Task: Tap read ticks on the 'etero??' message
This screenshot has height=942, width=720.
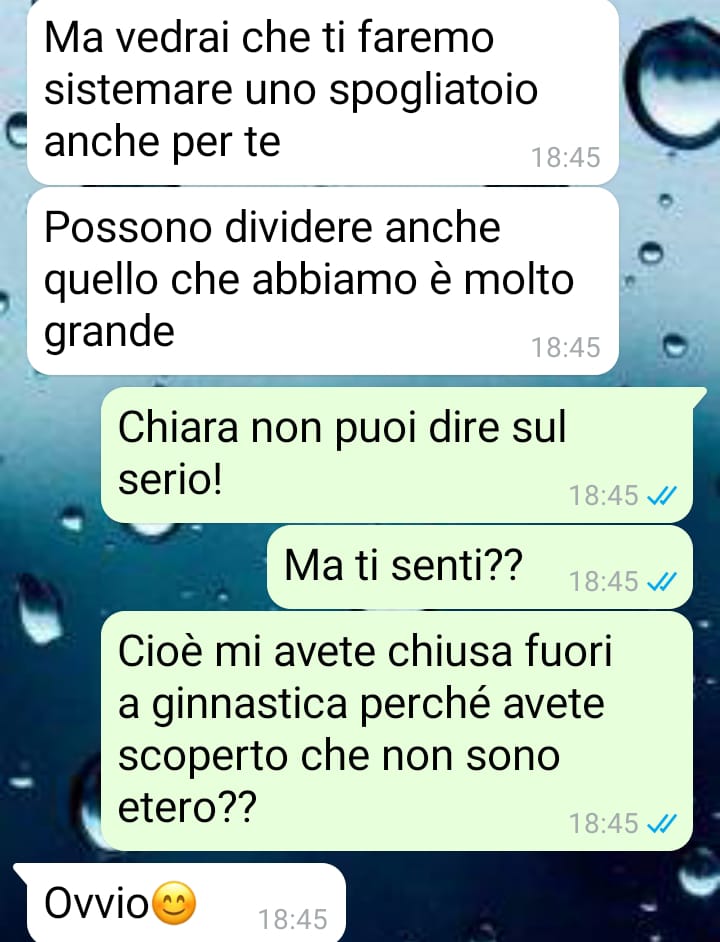Action: click(x=662, y=823)
